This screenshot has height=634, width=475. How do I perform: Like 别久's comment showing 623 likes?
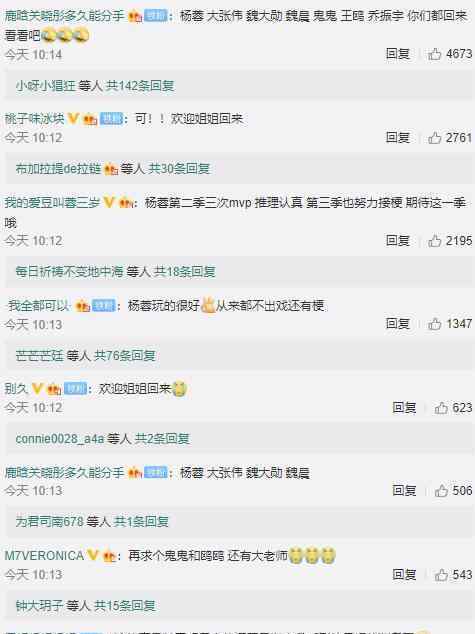(x=441, y=408)
